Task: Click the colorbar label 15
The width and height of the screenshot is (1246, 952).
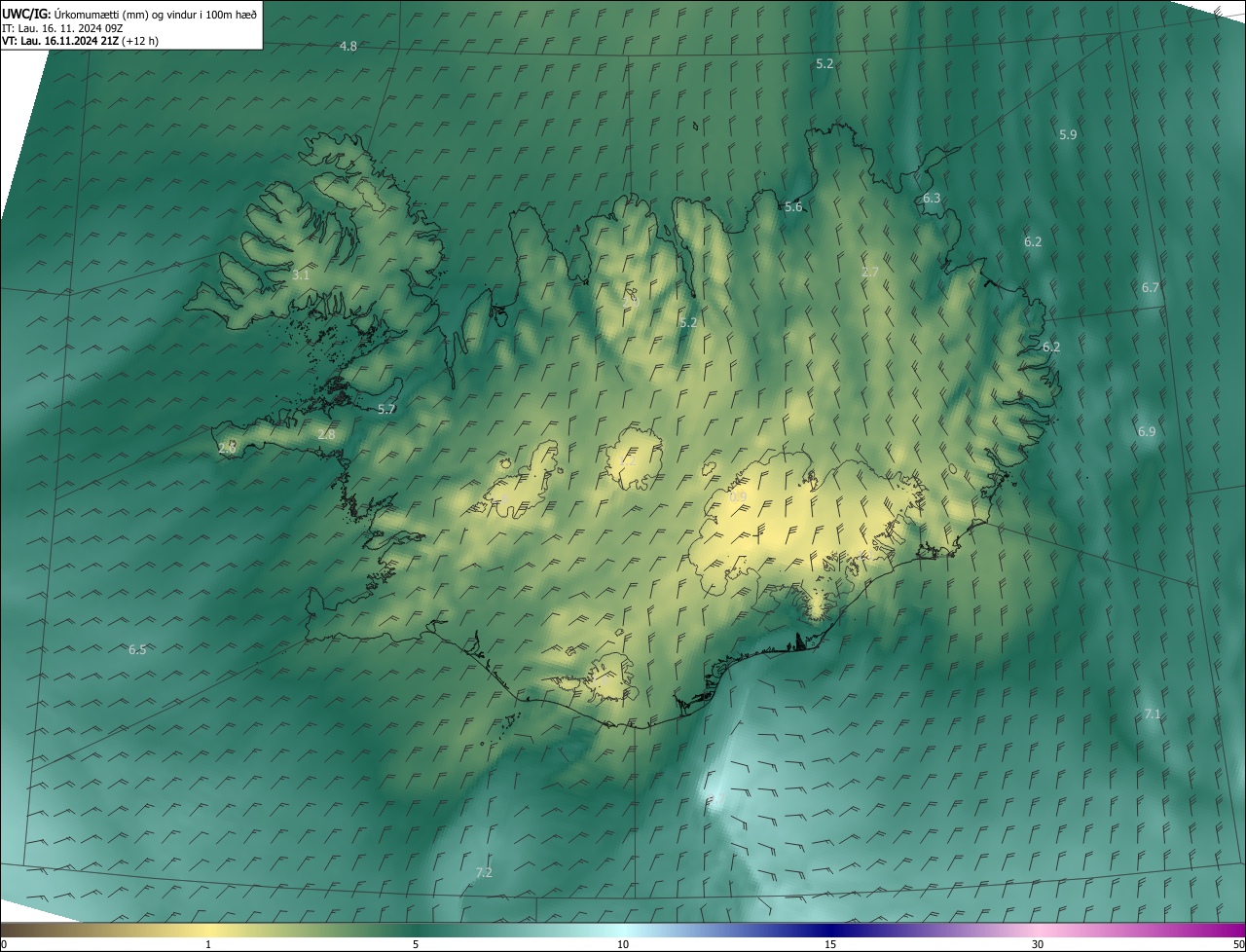Action: click(830, 945)
